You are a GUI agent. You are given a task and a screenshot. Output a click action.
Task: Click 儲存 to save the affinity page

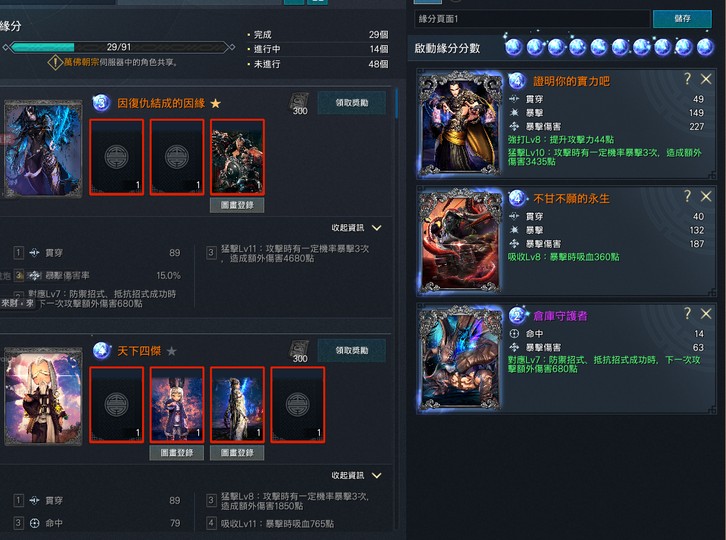(x=682, y=19)
